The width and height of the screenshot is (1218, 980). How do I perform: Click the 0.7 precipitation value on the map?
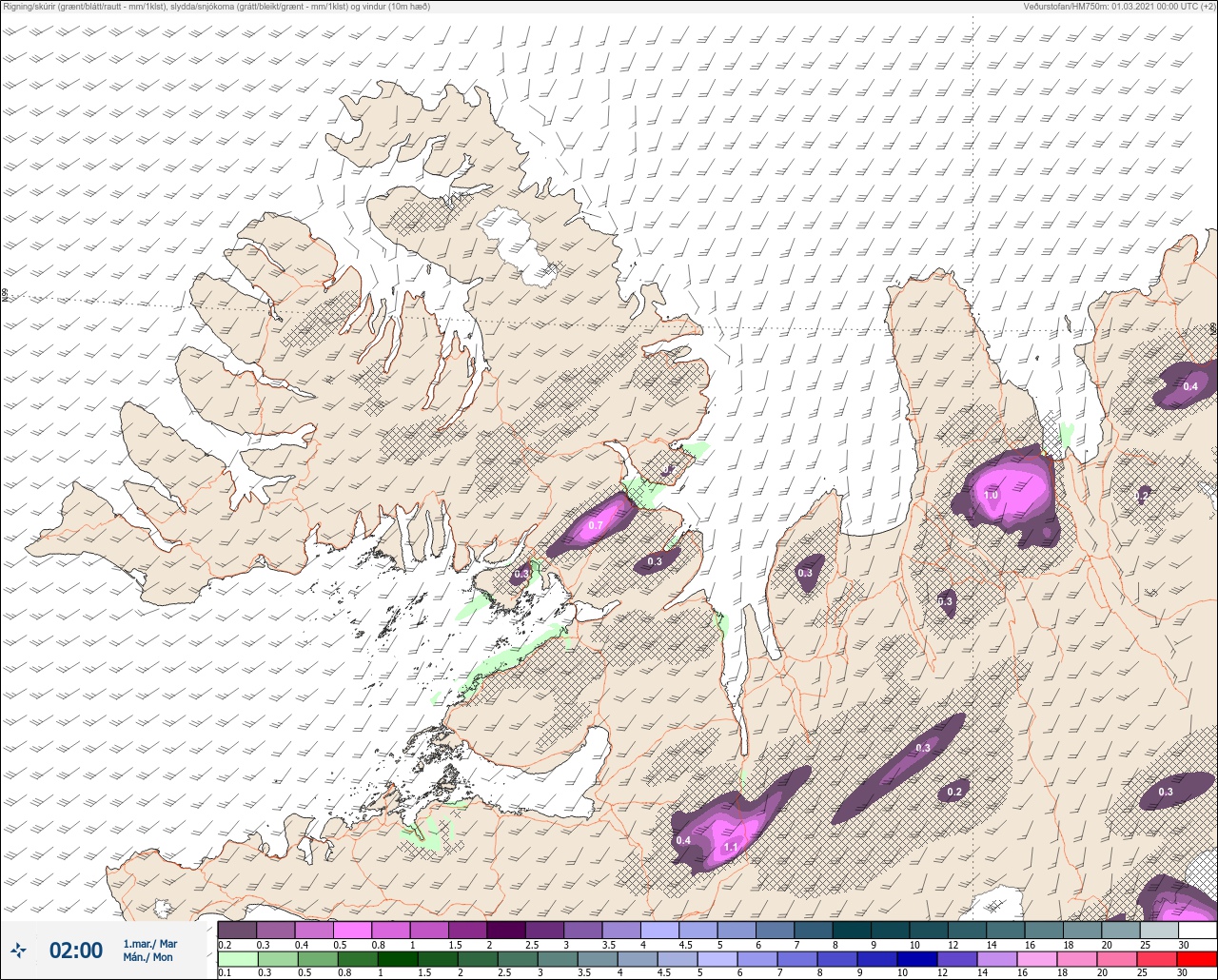[596, 525]
